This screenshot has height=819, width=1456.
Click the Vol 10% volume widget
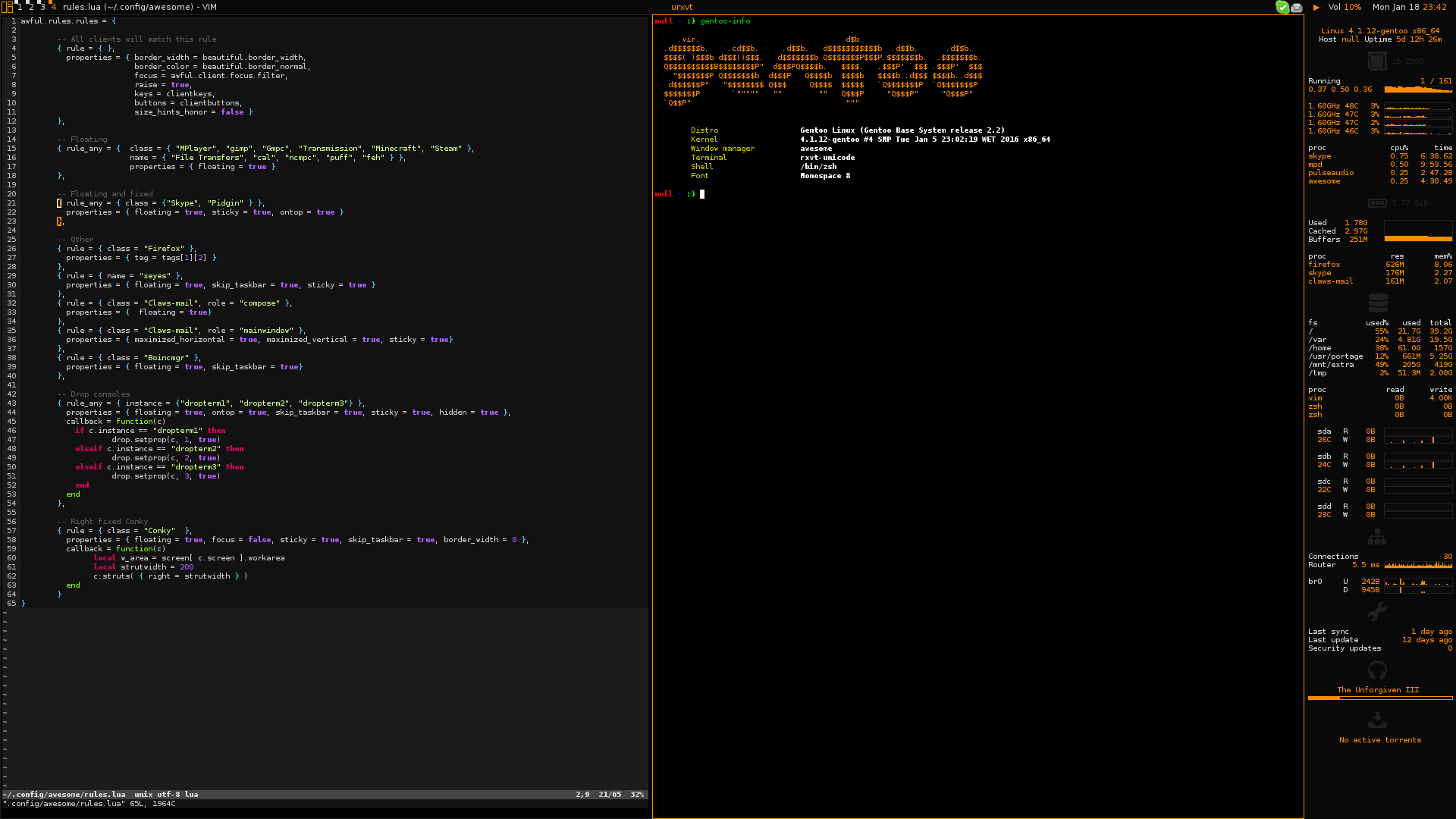(1345, 7)
